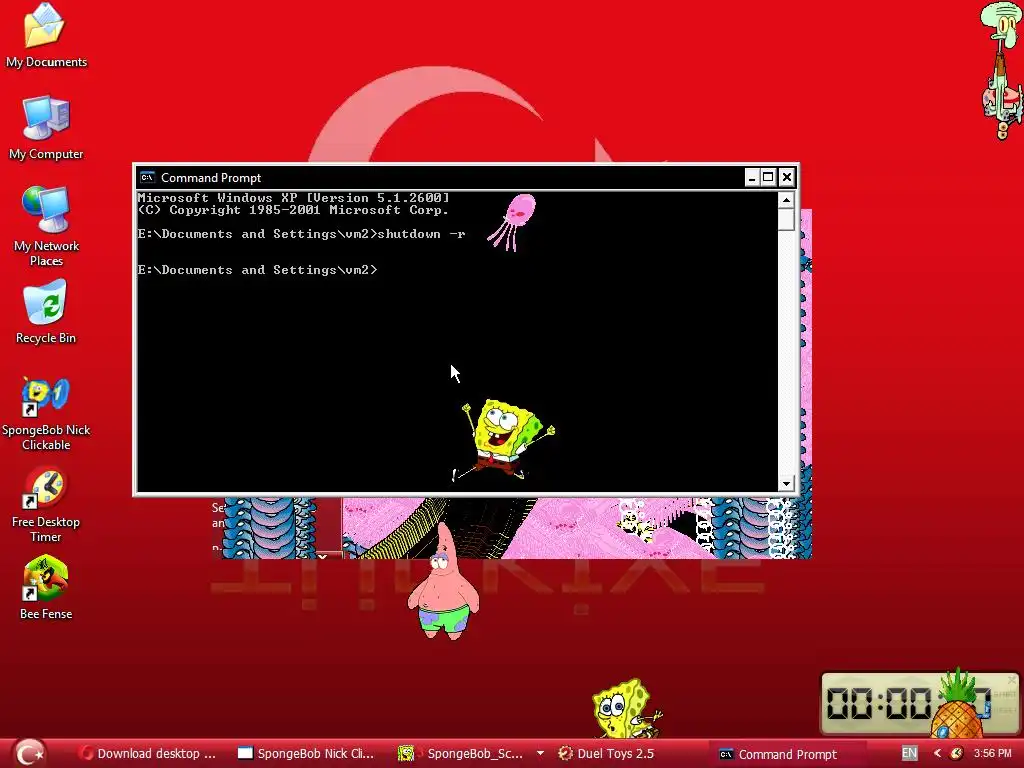Expand the dropdown arrow beside SpongeBob_Sc... taskbar group

click(540, 753)
